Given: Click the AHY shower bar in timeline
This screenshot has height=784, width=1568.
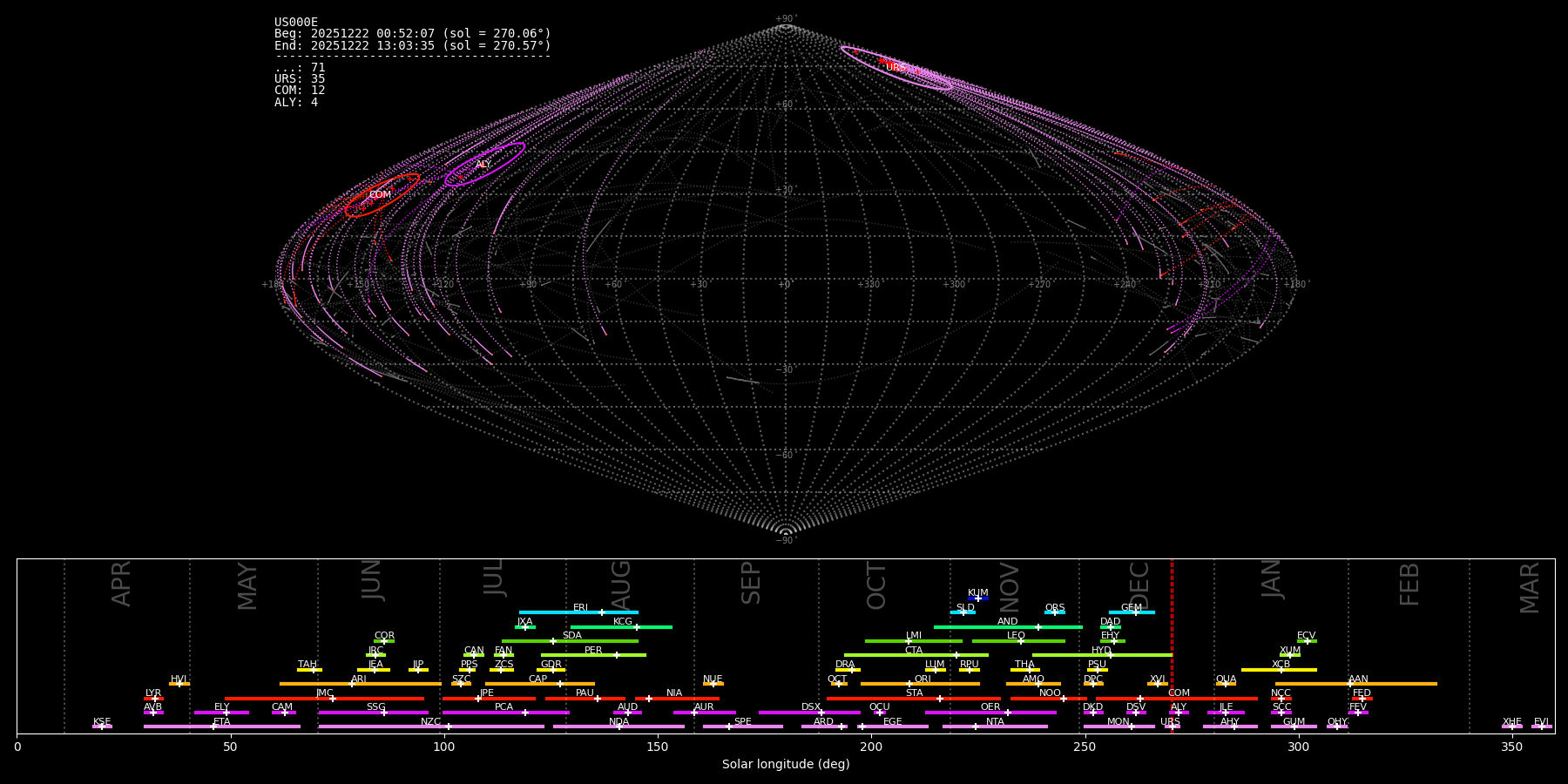Looking at the screenshot, I should click(1230, 727).
